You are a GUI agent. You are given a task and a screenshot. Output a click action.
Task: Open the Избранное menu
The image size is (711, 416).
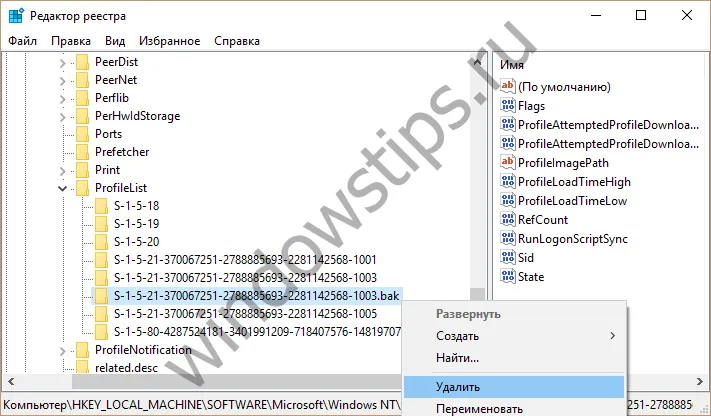pos(170,41)
